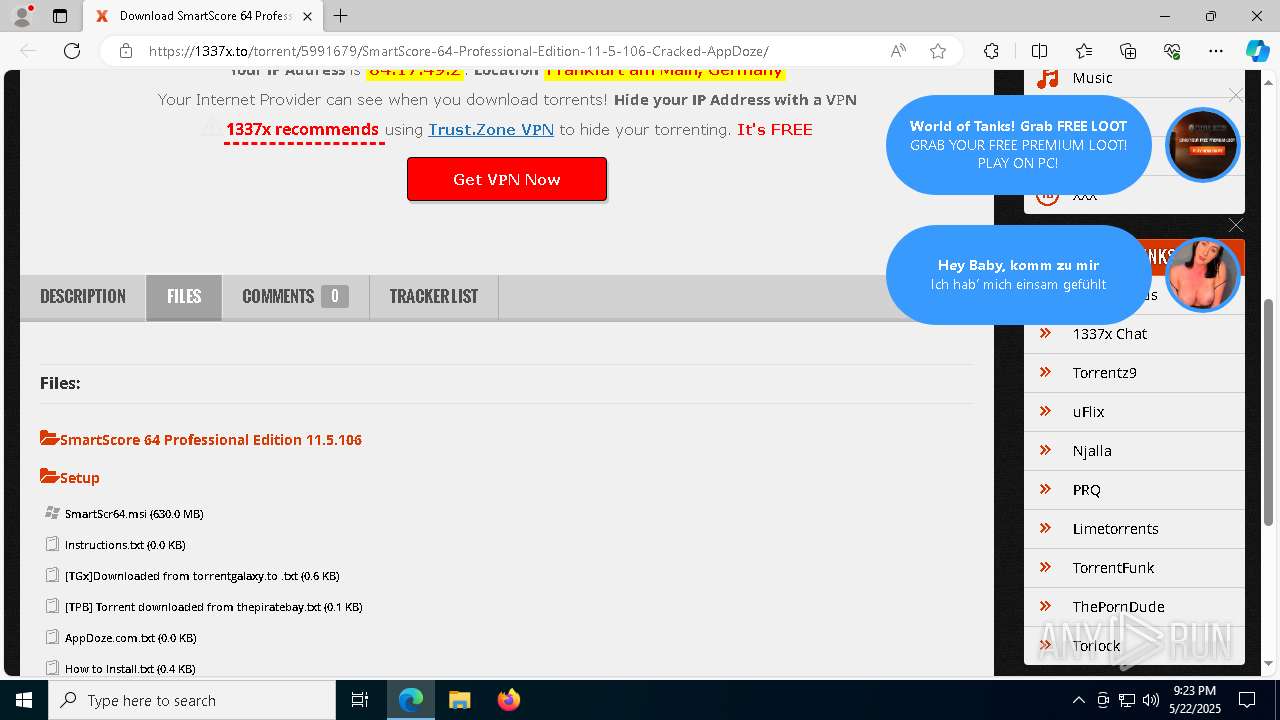Viewport: 1280px width, 720px height.
Task: Refresh the current page
Action: click(x=72, y=51)
